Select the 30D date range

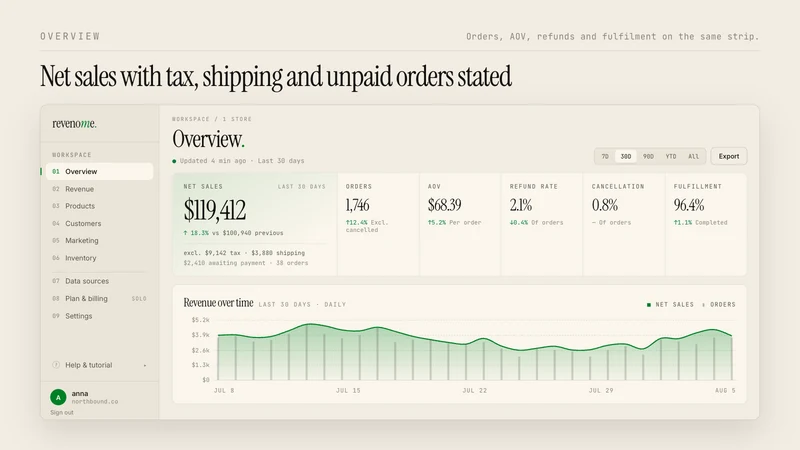pyautogui.click(x=626, y=157)
